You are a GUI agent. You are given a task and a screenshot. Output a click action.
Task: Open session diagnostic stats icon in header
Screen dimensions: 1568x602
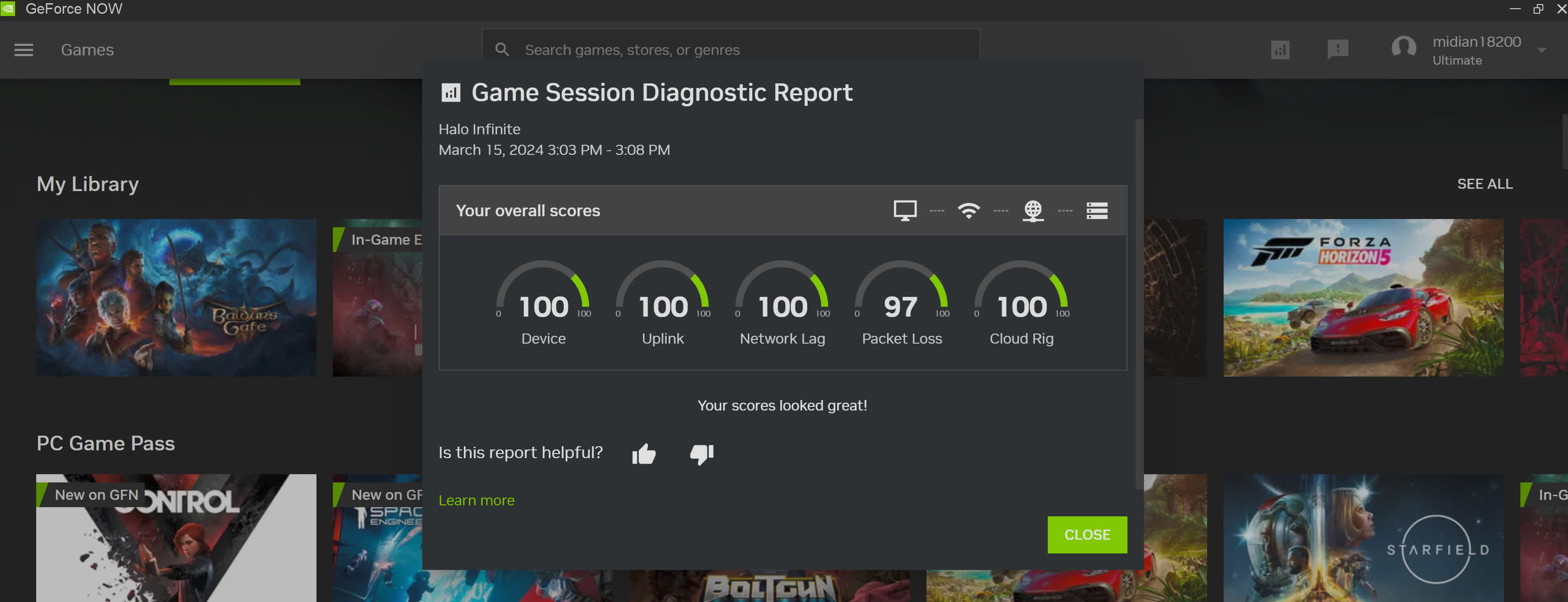1280,50
